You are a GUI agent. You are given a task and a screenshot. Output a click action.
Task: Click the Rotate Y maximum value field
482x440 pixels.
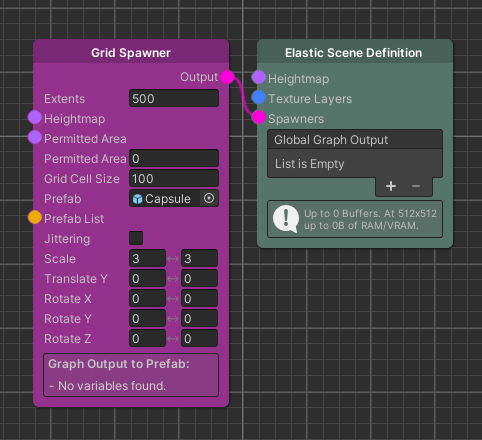pyautogui.click(x=199, y=318)
